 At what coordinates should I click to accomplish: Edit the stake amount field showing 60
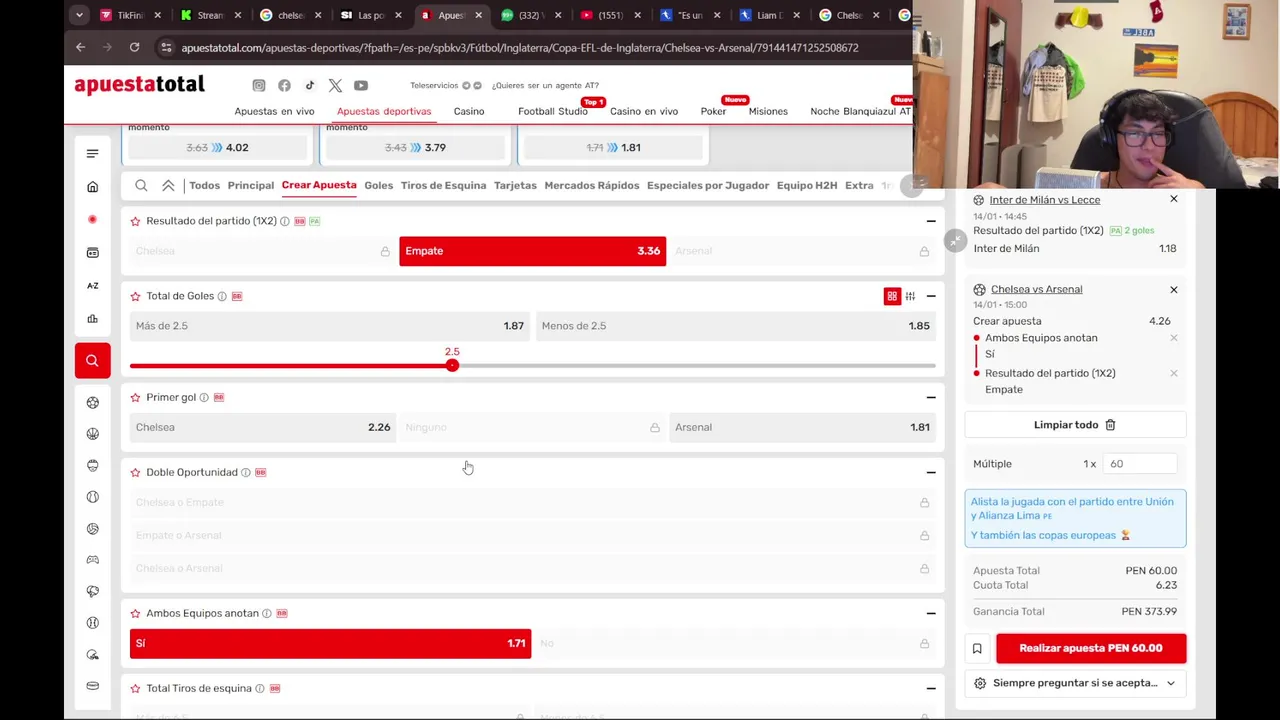pos(1139,464)
